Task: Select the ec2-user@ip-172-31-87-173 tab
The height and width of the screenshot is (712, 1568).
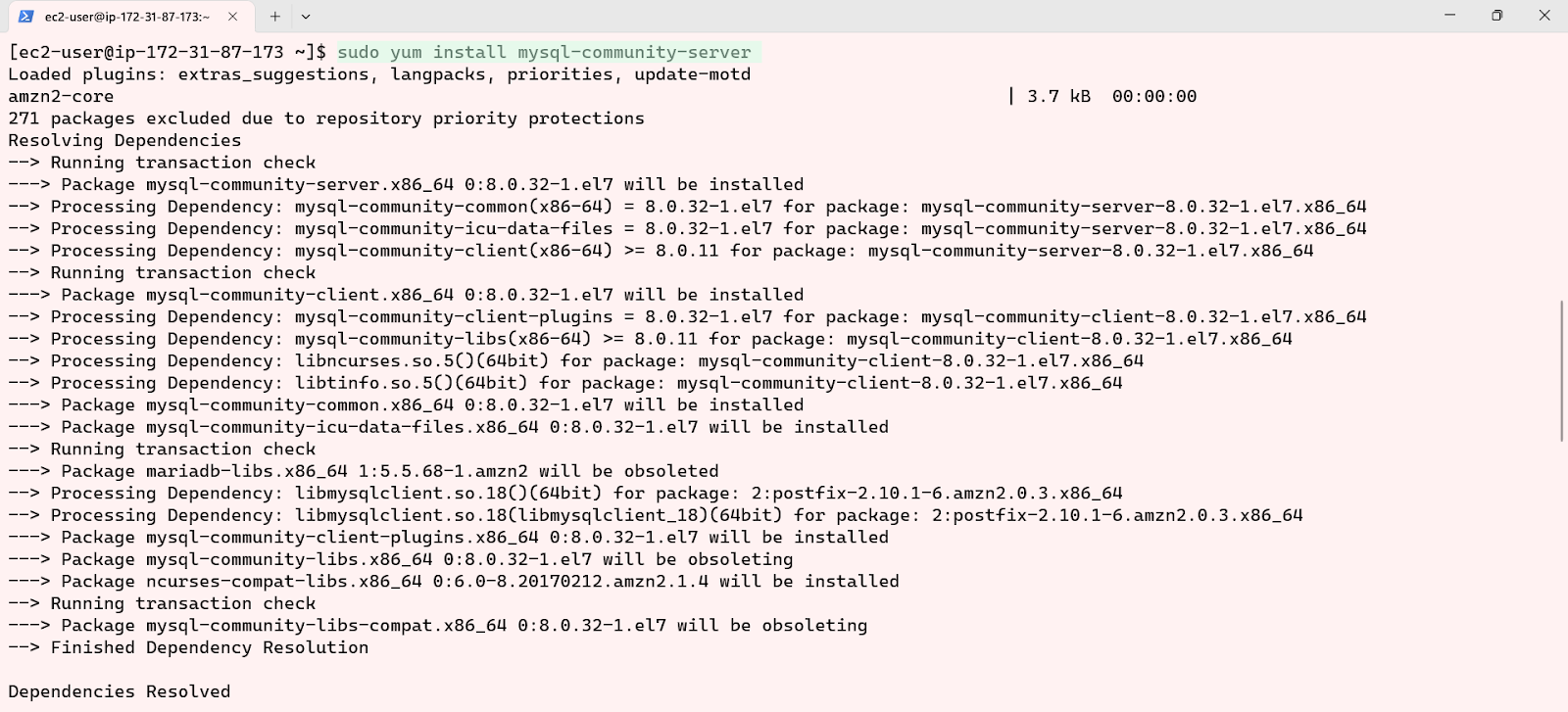Action: [x=127, y=17]
